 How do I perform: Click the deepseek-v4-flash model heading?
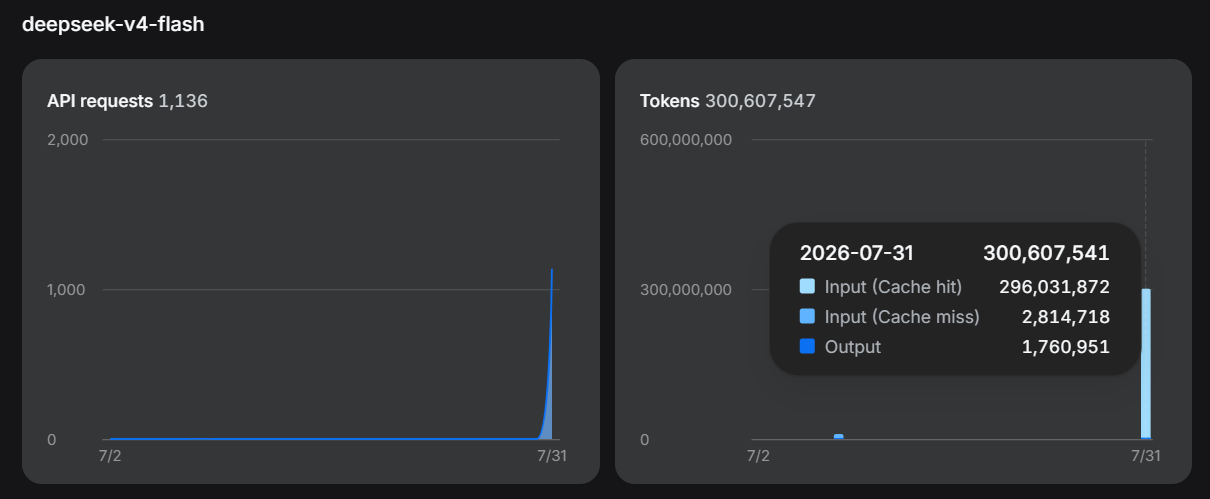[113, 24]
